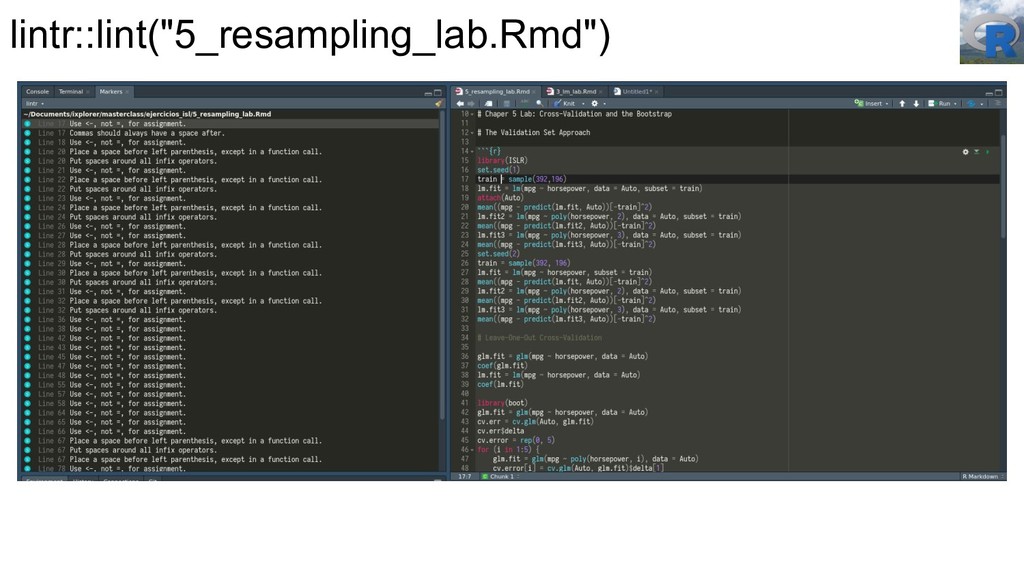Minimize the source editor pane
Screen dimensions: 1024x576
pos(989,93)
